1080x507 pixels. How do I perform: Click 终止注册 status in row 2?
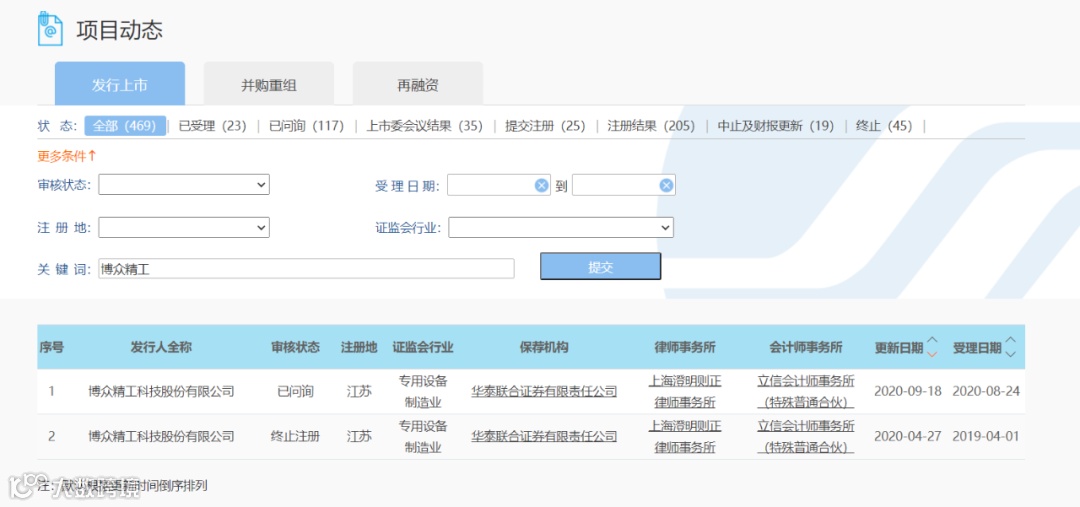coord(295,436)
